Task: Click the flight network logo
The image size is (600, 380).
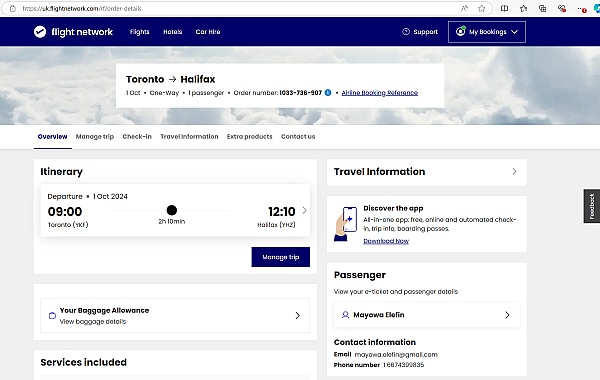Action: [x=73, y=32]
